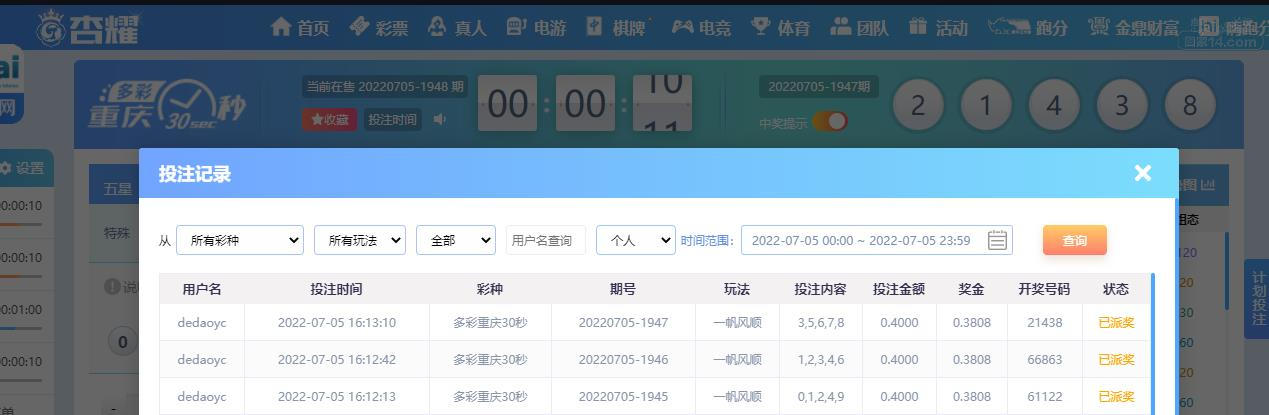Open the 彩票 lottery nav item
Screen dimensions: 1269x415
379,28
